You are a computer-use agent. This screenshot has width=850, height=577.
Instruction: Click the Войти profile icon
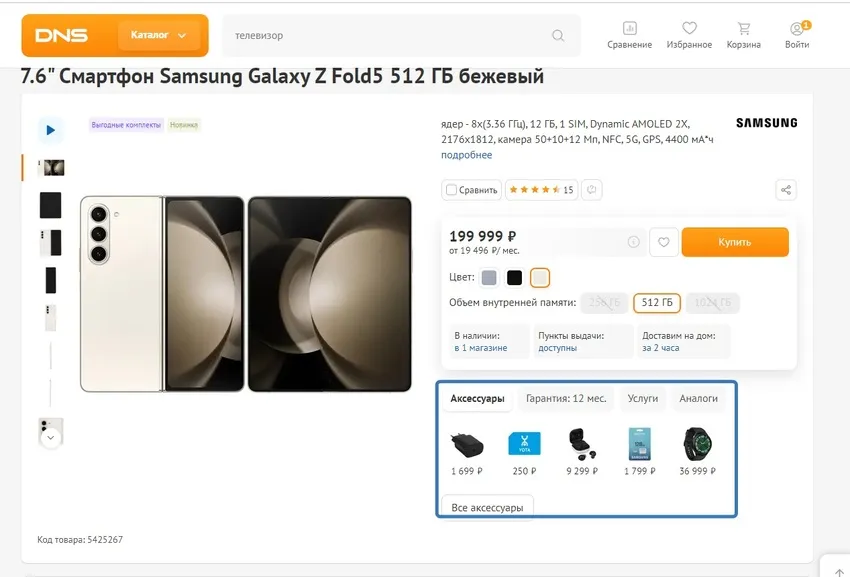(797, 29)
